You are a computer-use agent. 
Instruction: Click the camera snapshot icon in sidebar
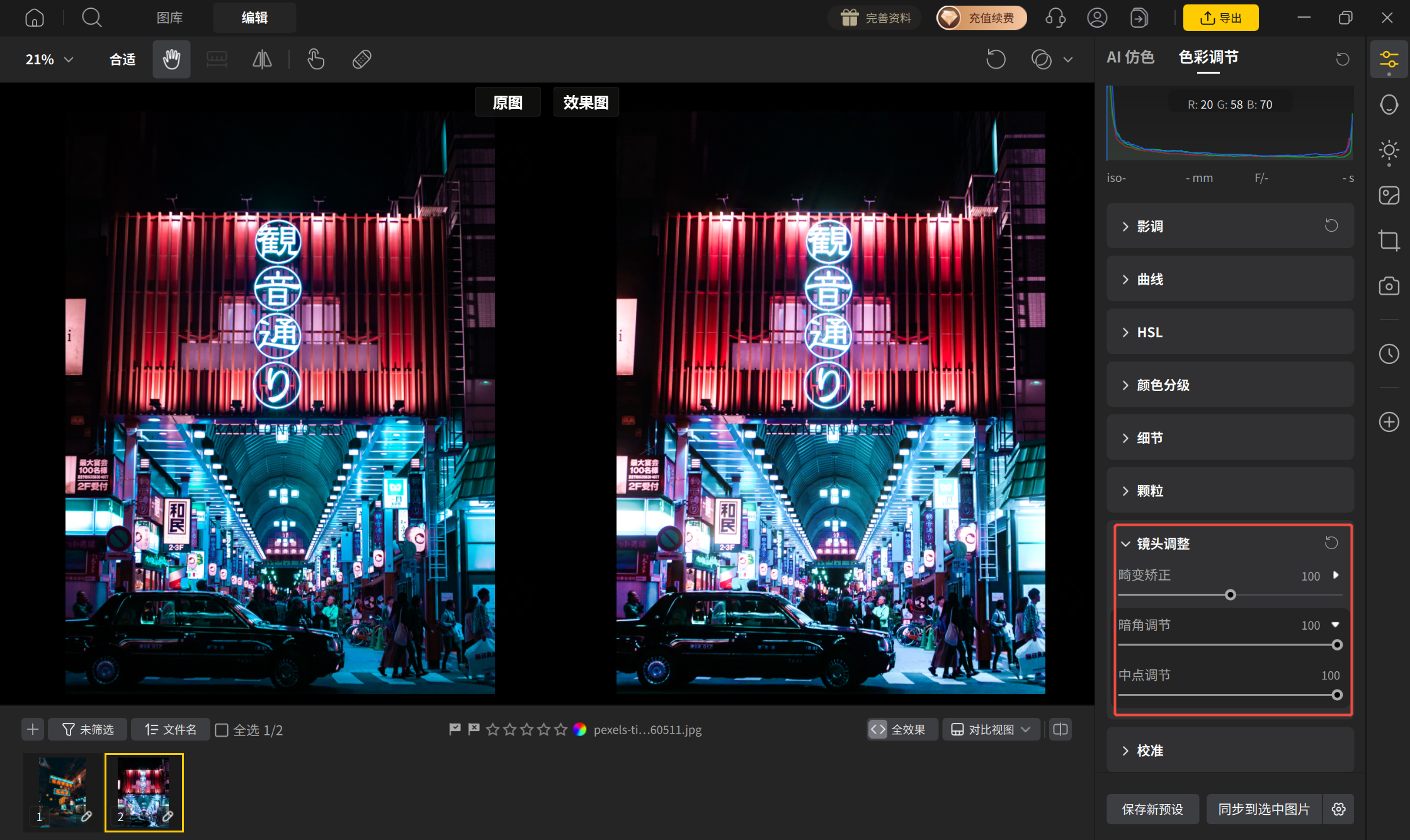tap(1389, 286)
